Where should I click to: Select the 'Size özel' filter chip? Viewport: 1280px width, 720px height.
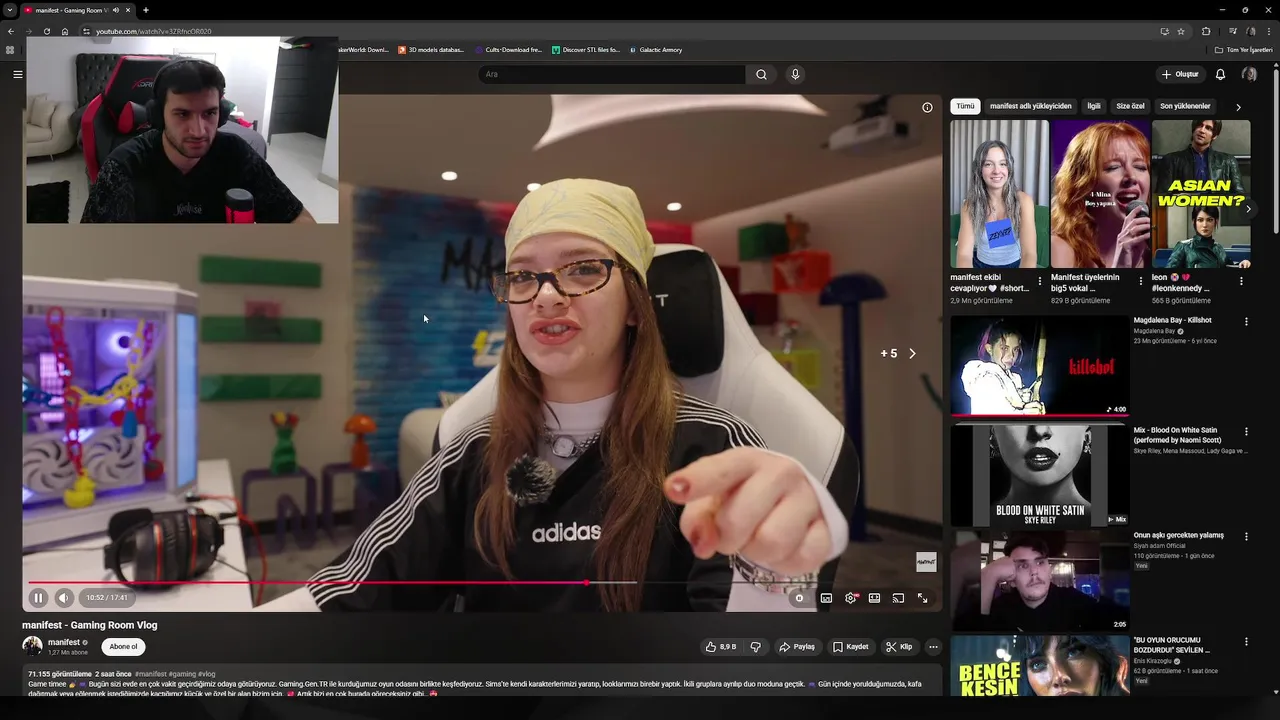click(x=1130, y=106)
